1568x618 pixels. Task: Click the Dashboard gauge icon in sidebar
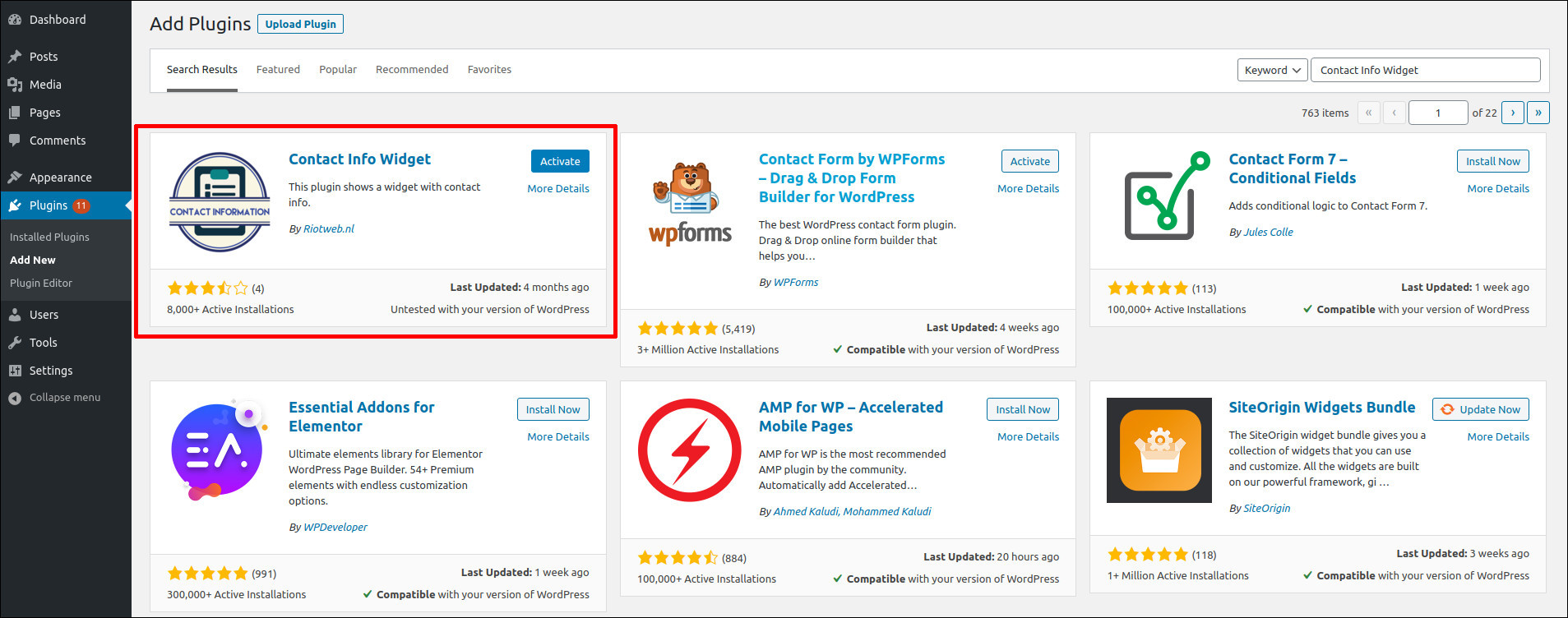click(x=15, y=20)
